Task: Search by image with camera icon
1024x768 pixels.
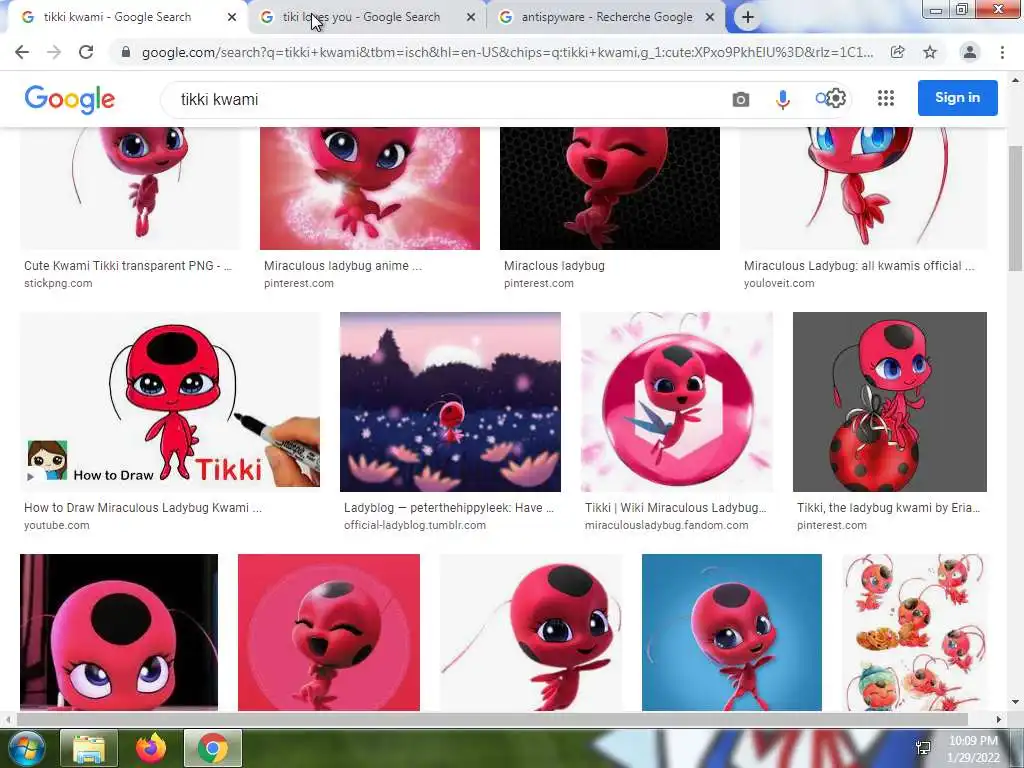Action: point(741,99)
